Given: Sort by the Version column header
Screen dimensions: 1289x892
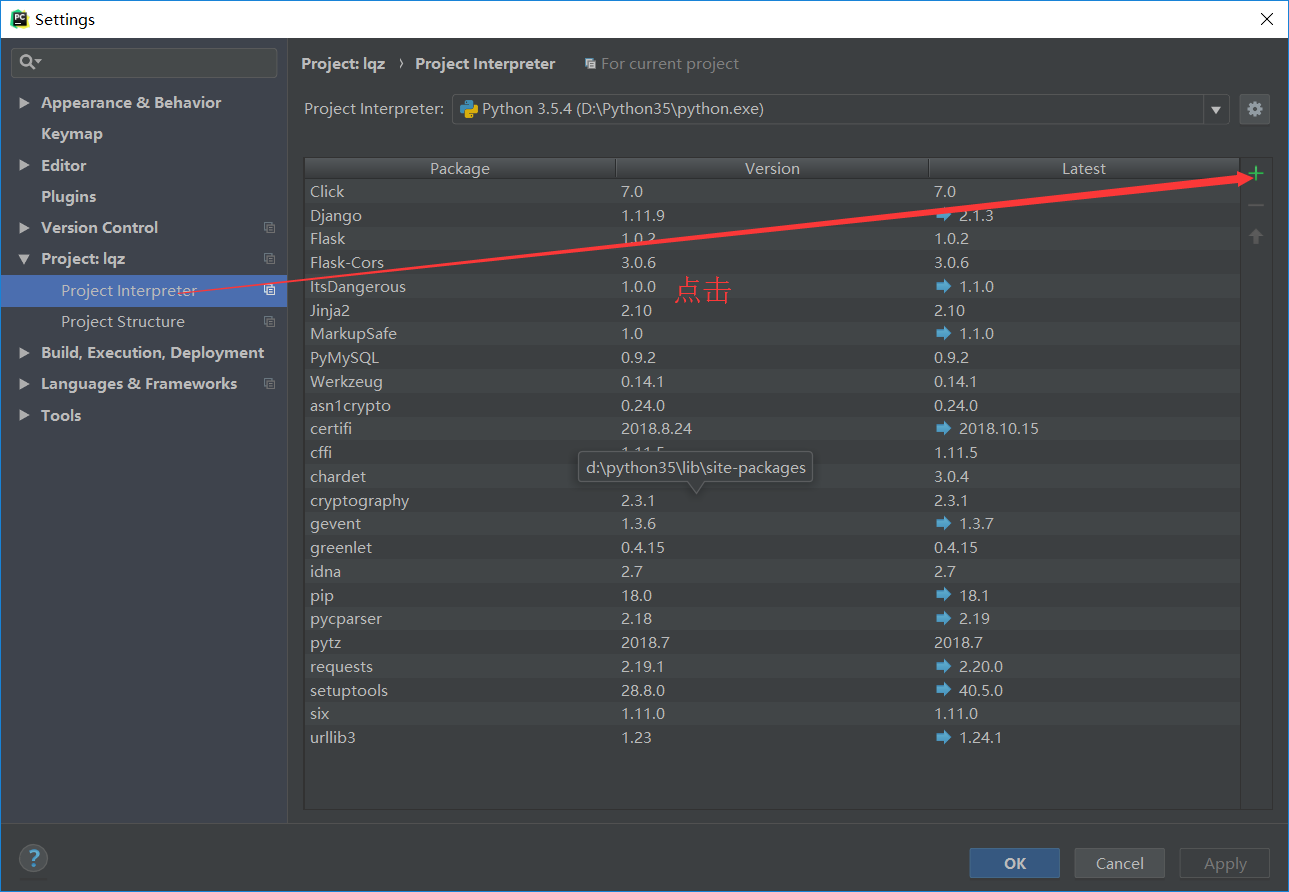Looking at the screenshot, I should coord(772,168).
